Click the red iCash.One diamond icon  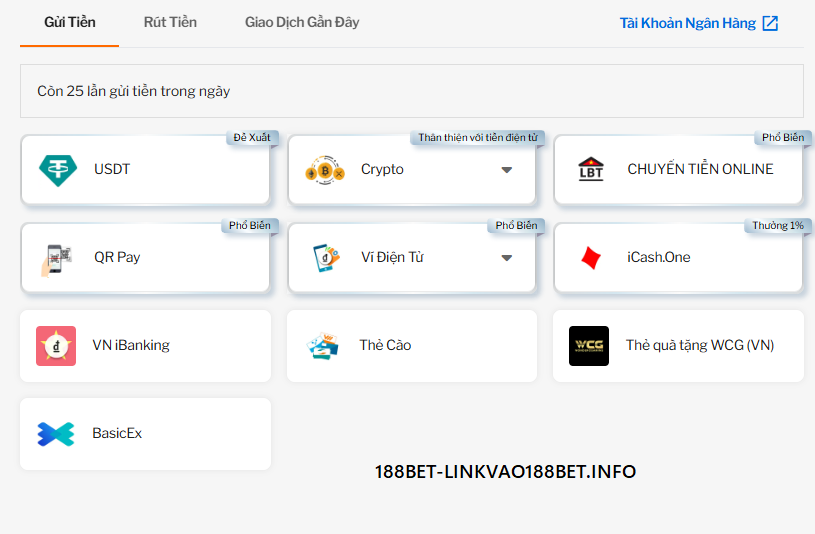coord(590,258)
